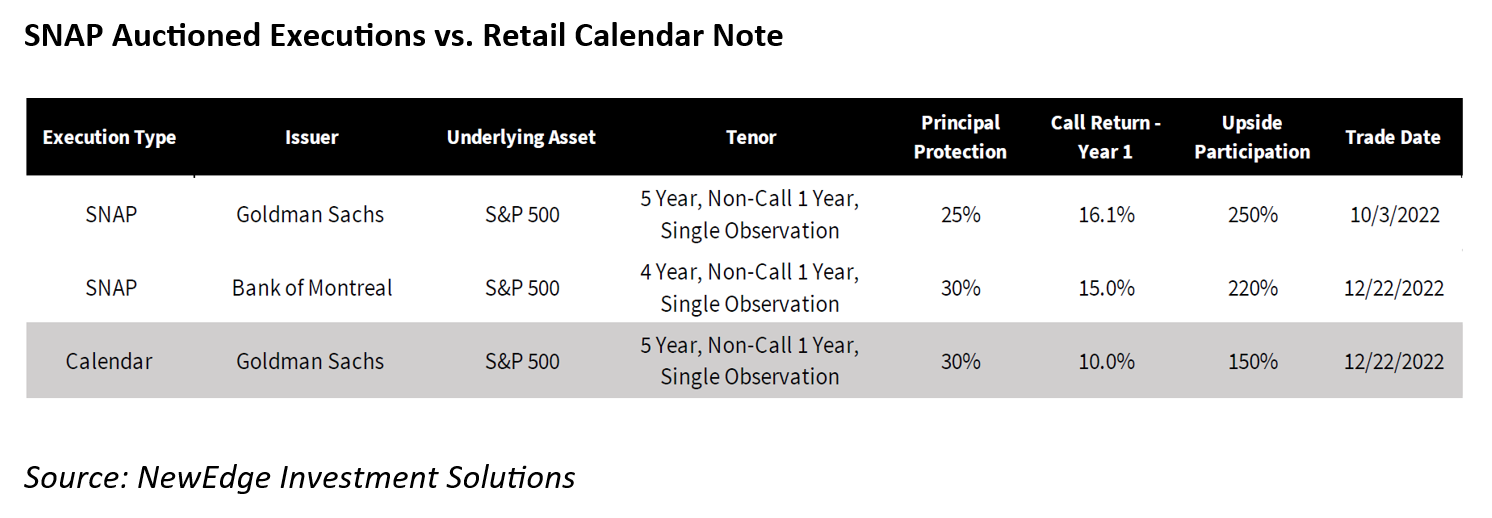Click the Principal Protection header
Viewport: 1492px width, 518px height.
(960, 137)
